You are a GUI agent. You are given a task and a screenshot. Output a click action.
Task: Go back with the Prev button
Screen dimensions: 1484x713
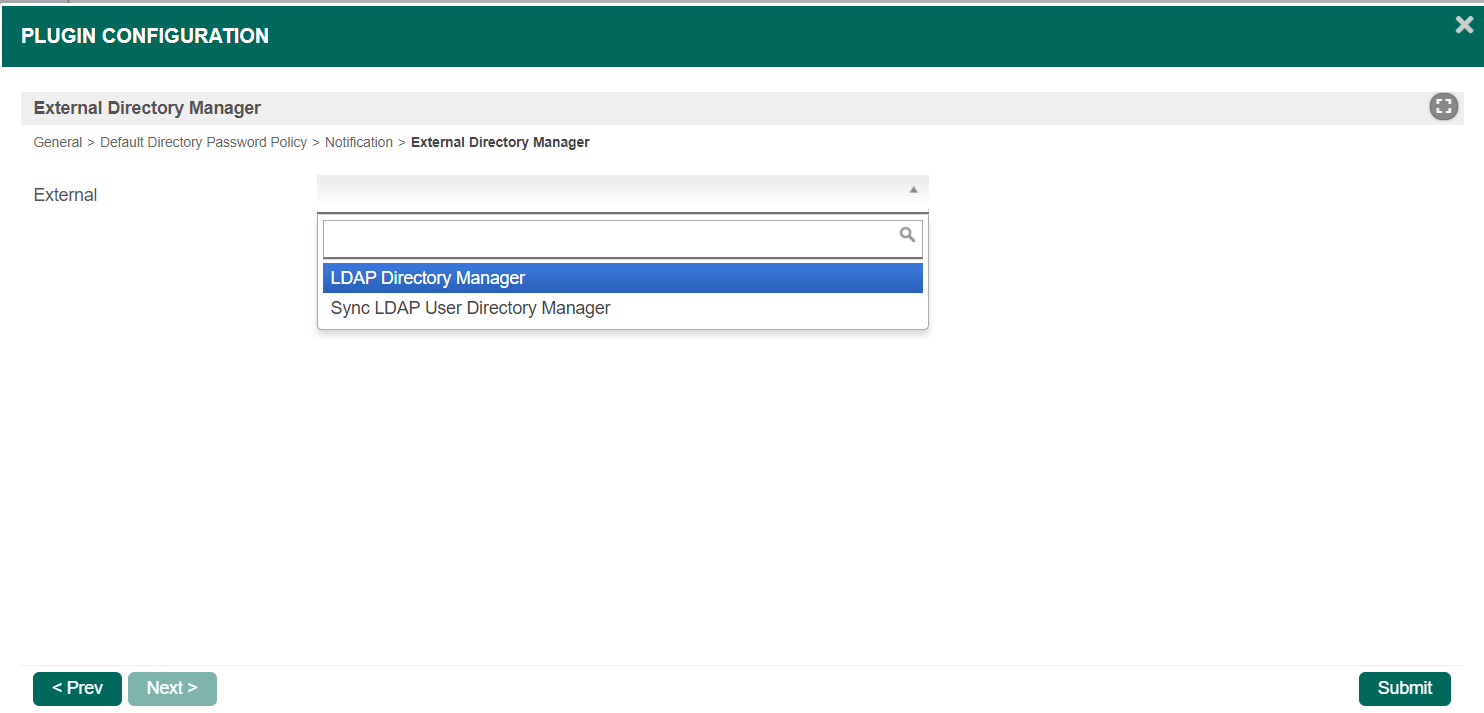click(77, 688)
